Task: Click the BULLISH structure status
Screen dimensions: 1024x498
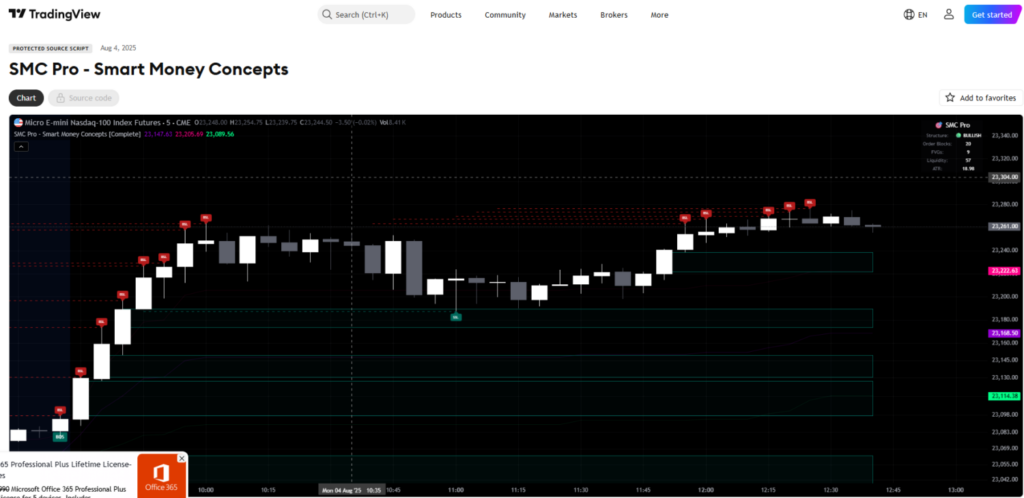Action: pyautogui.click(x=968, y=135)
